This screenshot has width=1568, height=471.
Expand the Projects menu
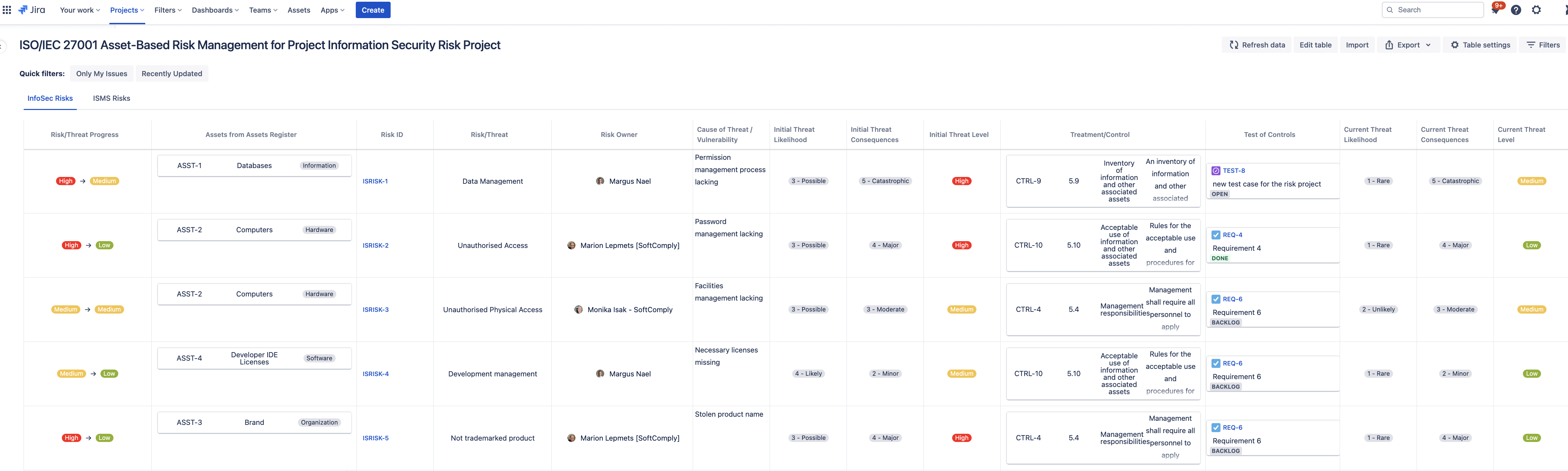point(127,10)
